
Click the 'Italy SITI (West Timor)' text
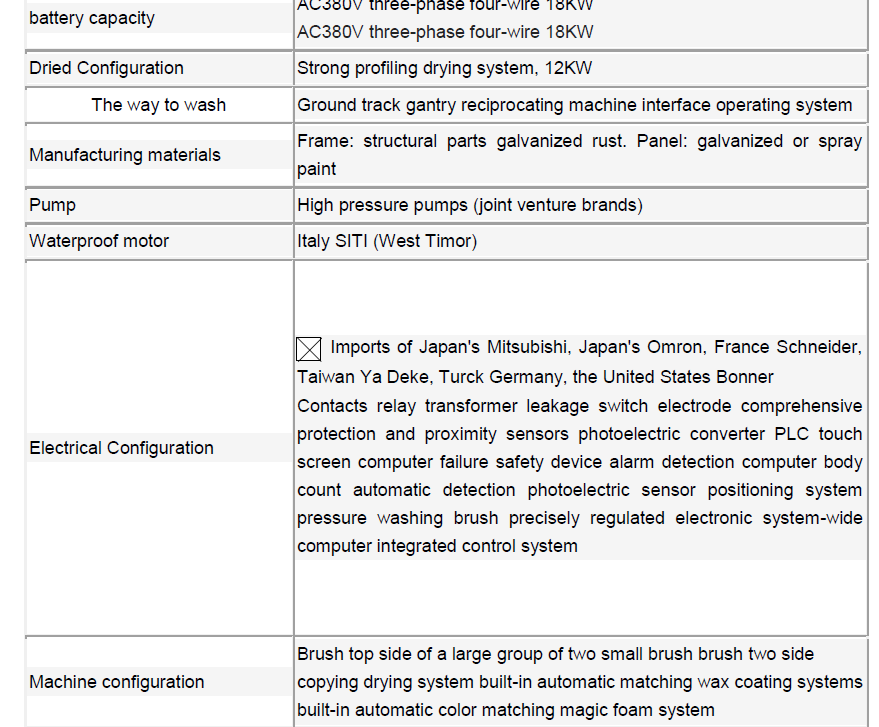pyautogui.click(x=387, y=241)
